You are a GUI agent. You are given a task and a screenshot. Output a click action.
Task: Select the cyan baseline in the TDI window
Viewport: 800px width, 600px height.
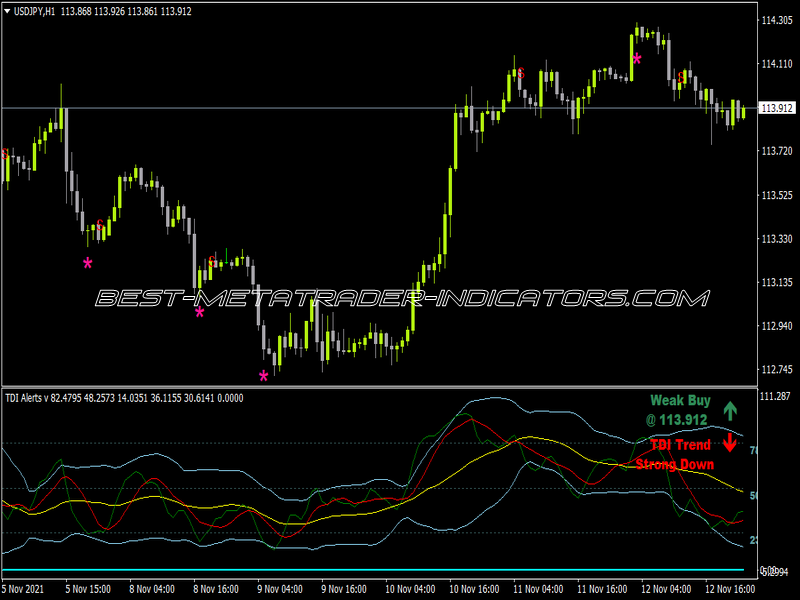pos(373,569)
